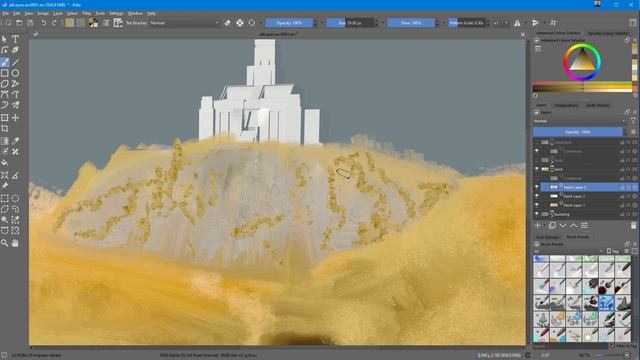Screen dimensions: 640x360
Task: Pick the Multibrush tool
Action: [15, 105]
